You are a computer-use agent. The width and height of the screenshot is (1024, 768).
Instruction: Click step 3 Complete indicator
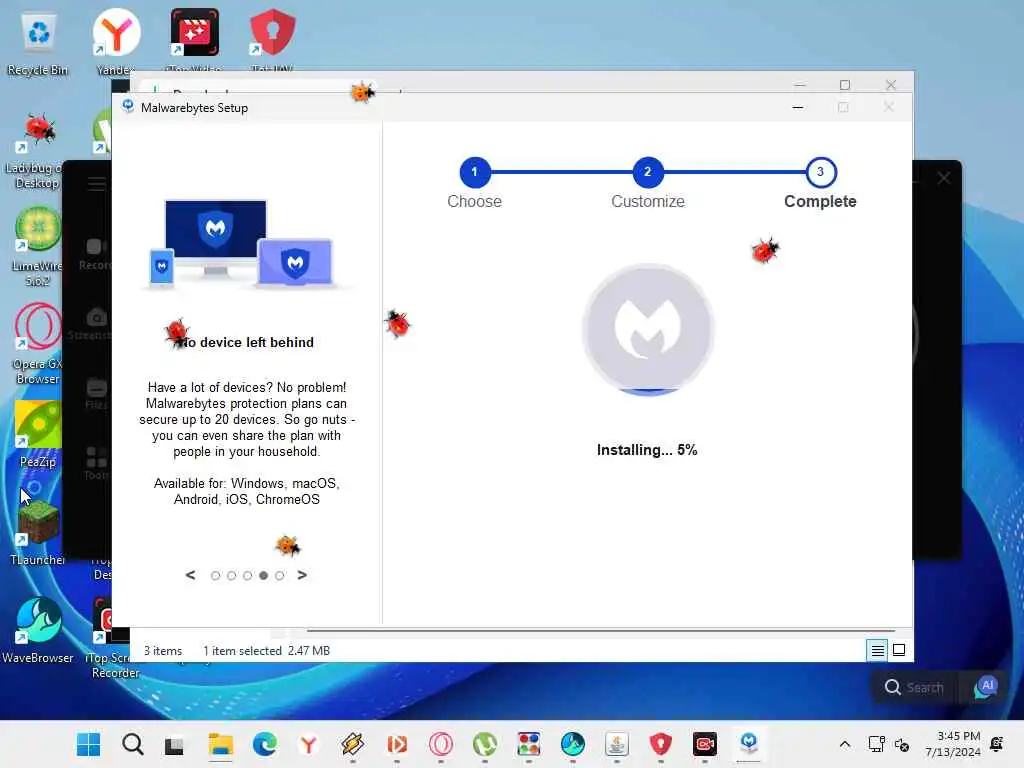point(821,172)
